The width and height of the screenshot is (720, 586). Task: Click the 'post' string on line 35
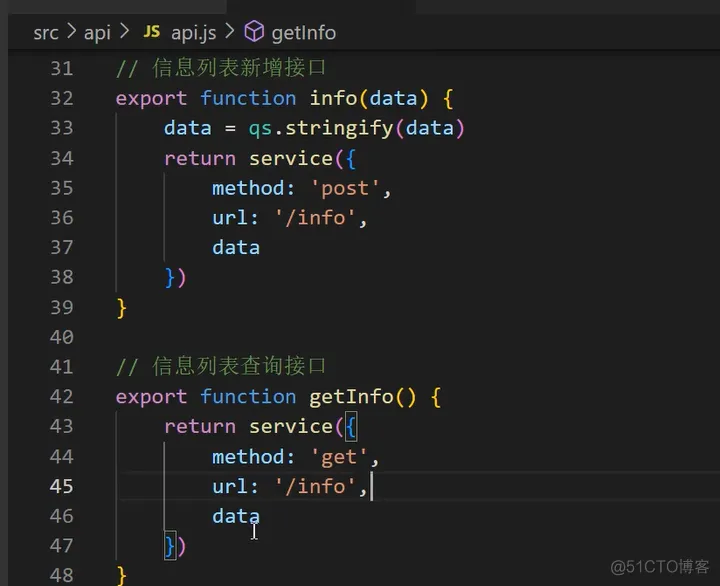tap(345, 188)
